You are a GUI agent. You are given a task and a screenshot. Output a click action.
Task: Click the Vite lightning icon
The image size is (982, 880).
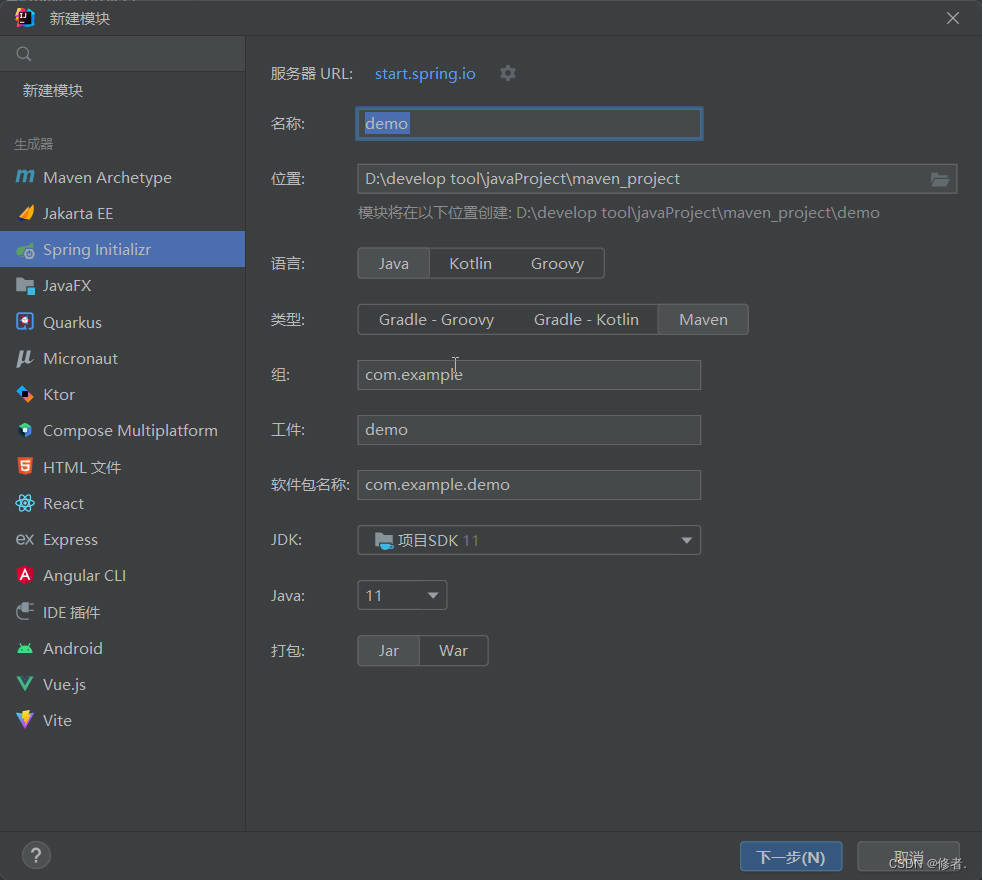click(x=25, y=720)
